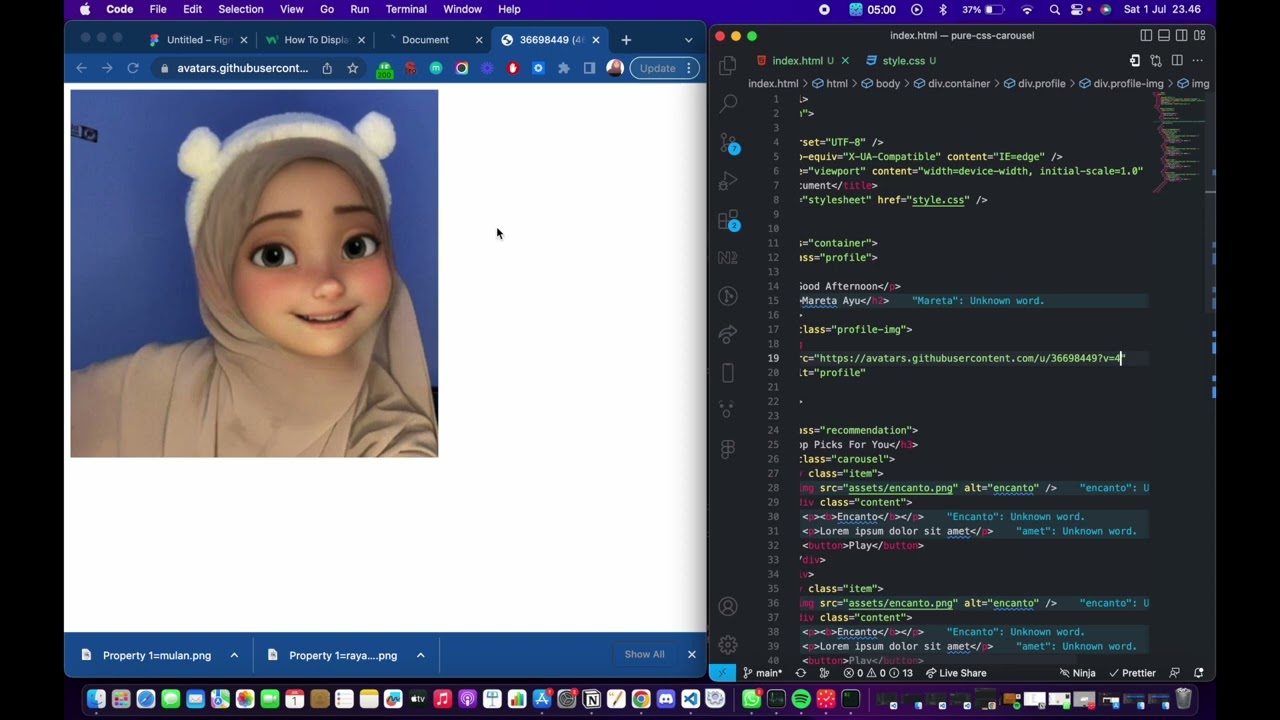Open notifications bell in status bar
Image resolution: width=1280 pixels, height=720 pixels.
(x=1198, y=673)
